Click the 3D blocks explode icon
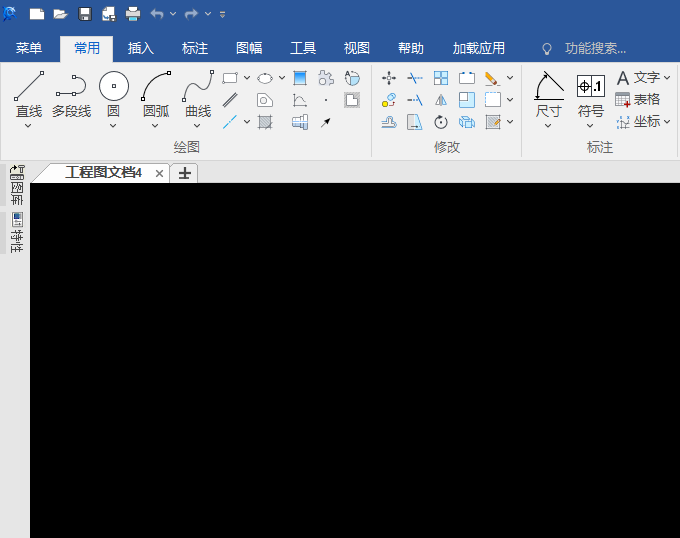 (x=467, y=122)
